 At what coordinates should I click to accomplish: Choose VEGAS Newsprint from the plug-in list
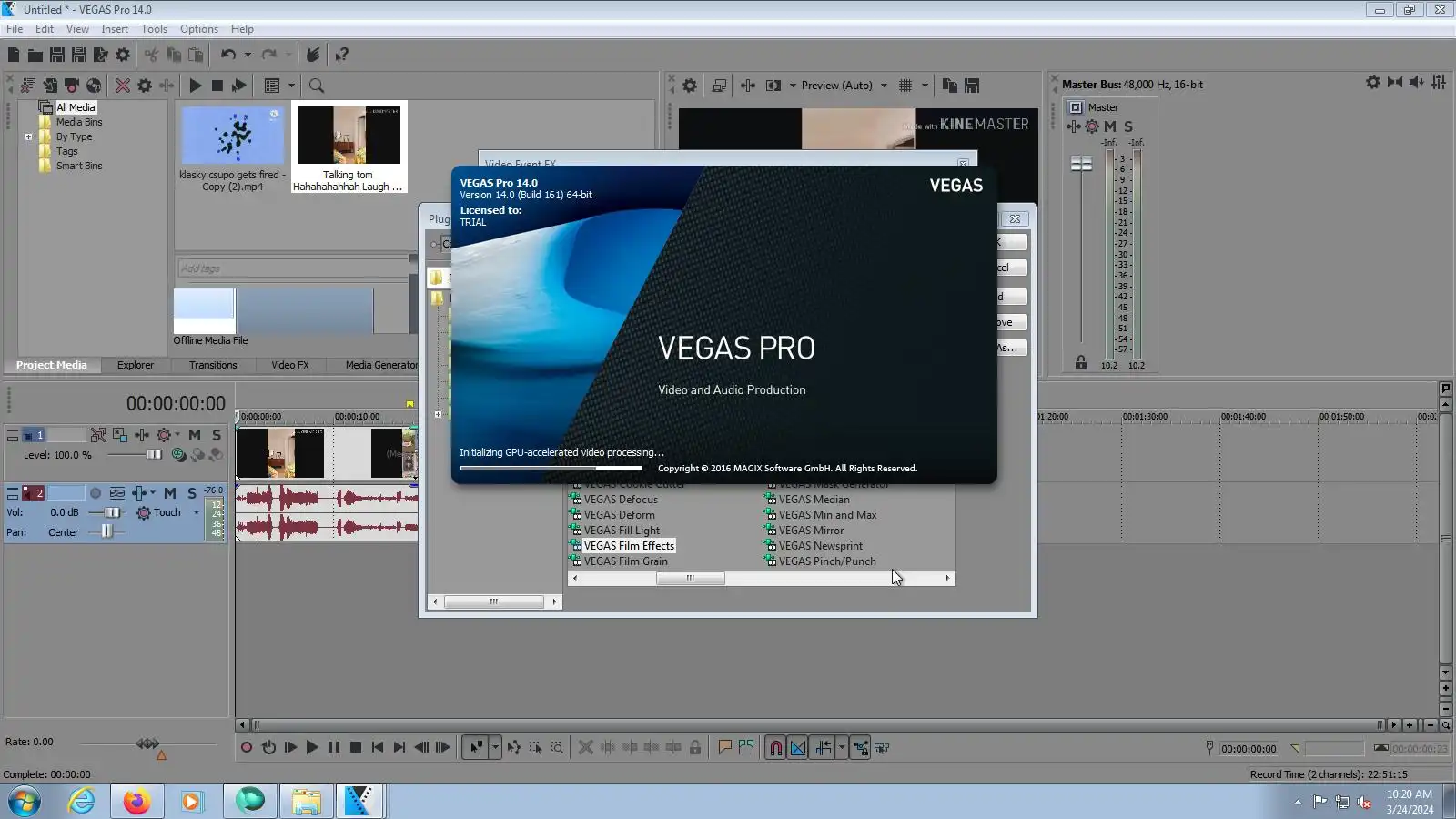click(x=821, y=546)
